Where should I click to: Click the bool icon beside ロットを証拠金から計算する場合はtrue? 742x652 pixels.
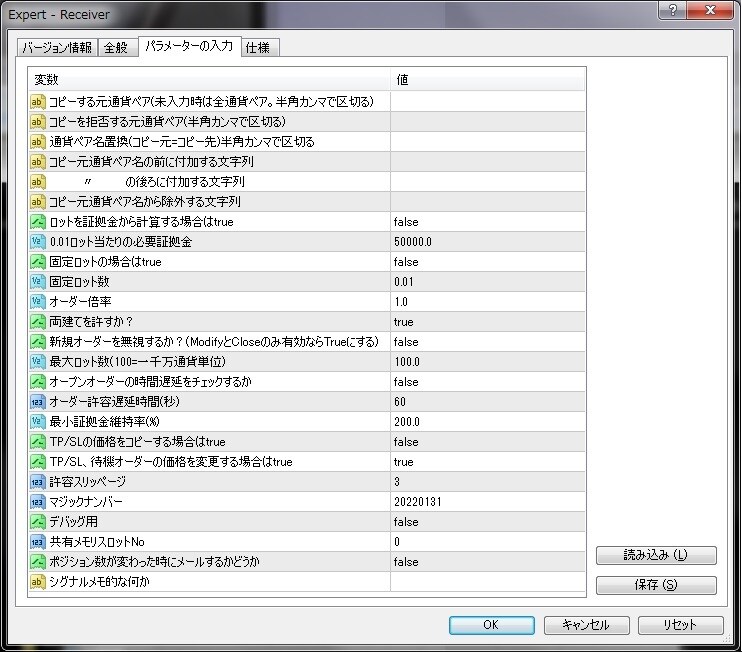point(37,222)
